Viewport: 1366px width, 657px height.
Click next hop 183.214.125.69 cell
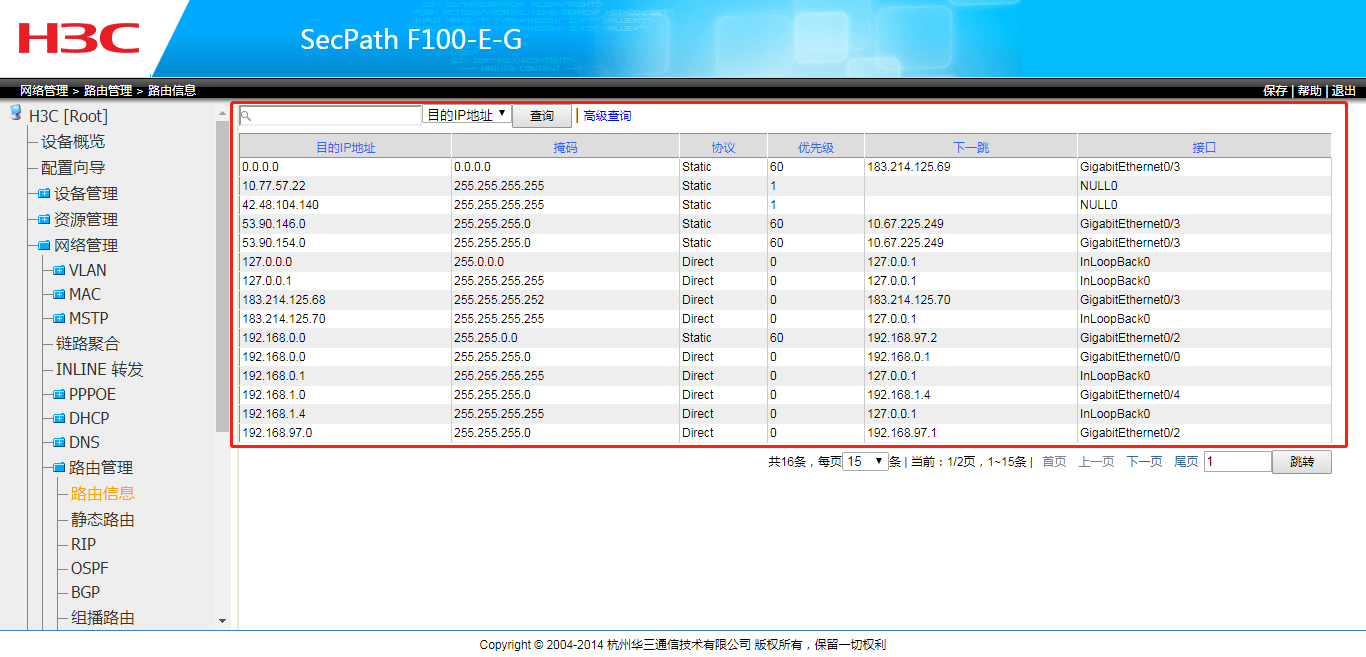tap(971, 167)
